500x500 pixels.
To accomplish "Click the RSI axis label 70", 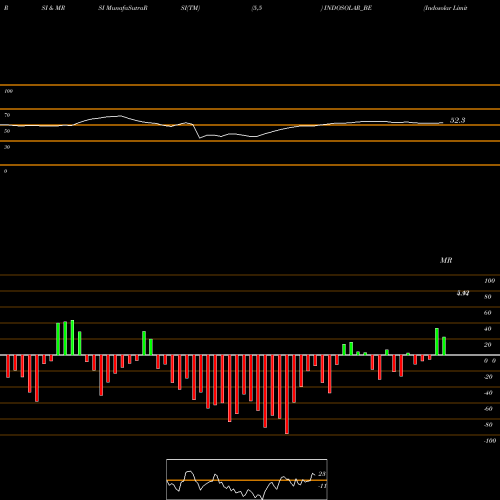I will coord(7,115).
